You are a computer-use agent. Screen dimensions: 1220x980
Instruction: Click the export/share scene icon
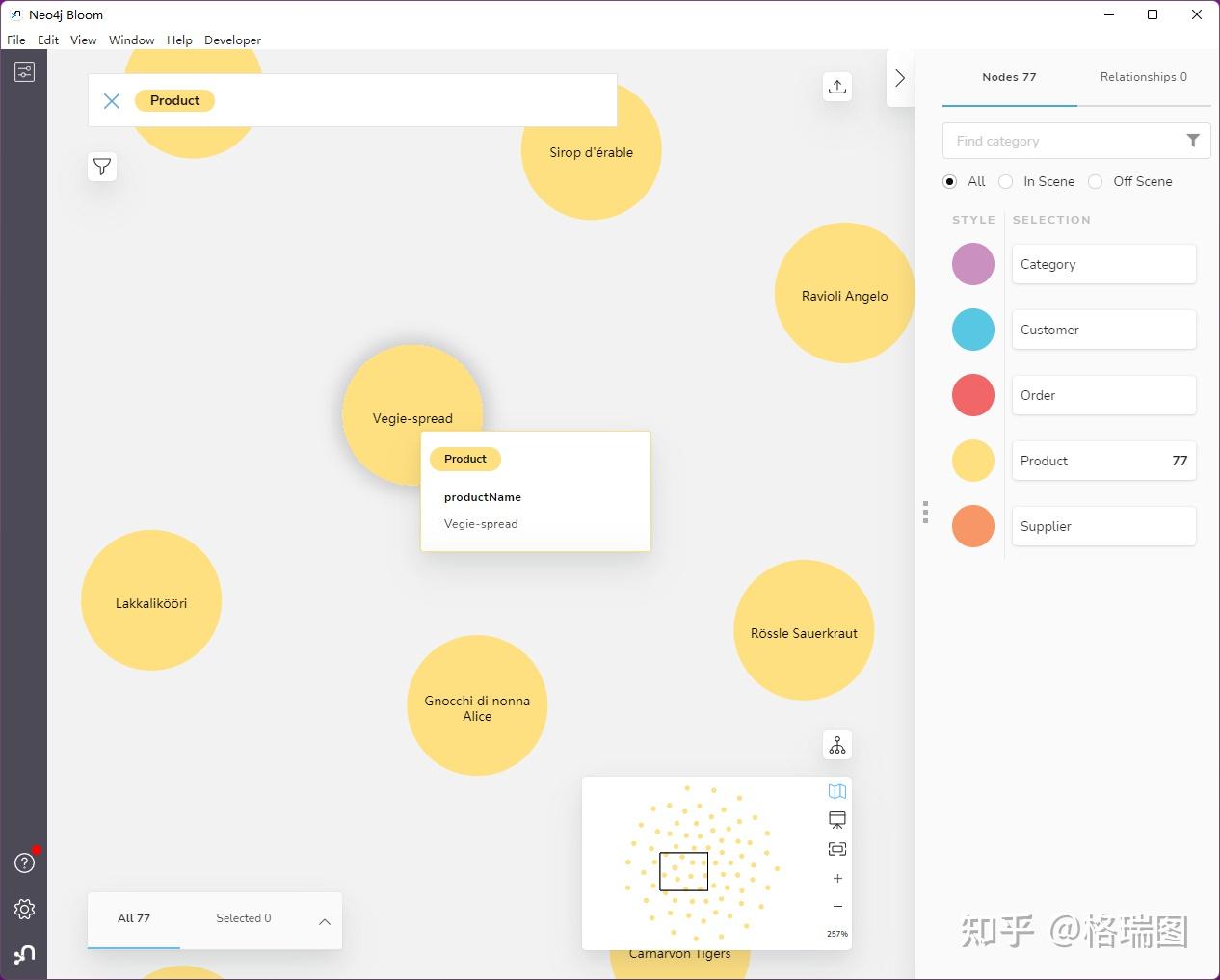pyautogui.click(x=837, y=86)
